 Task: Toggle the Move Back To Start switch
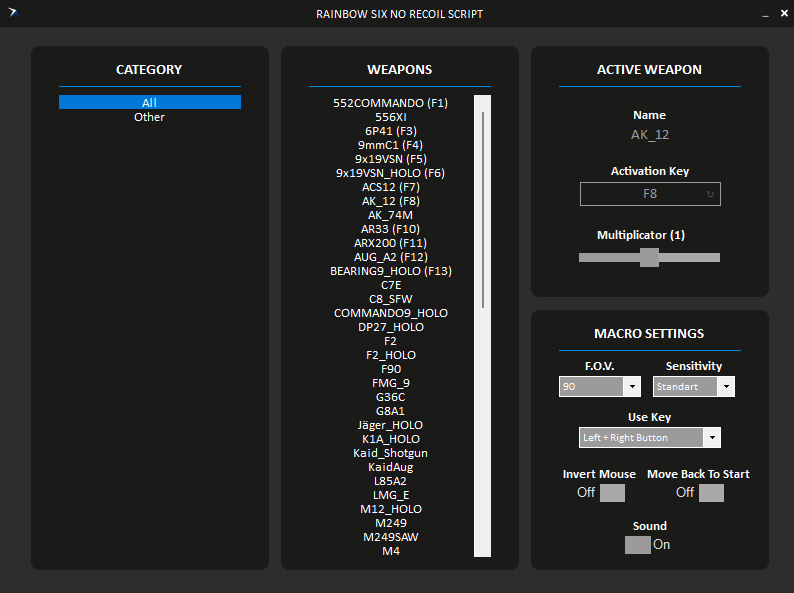click(711, 492)
